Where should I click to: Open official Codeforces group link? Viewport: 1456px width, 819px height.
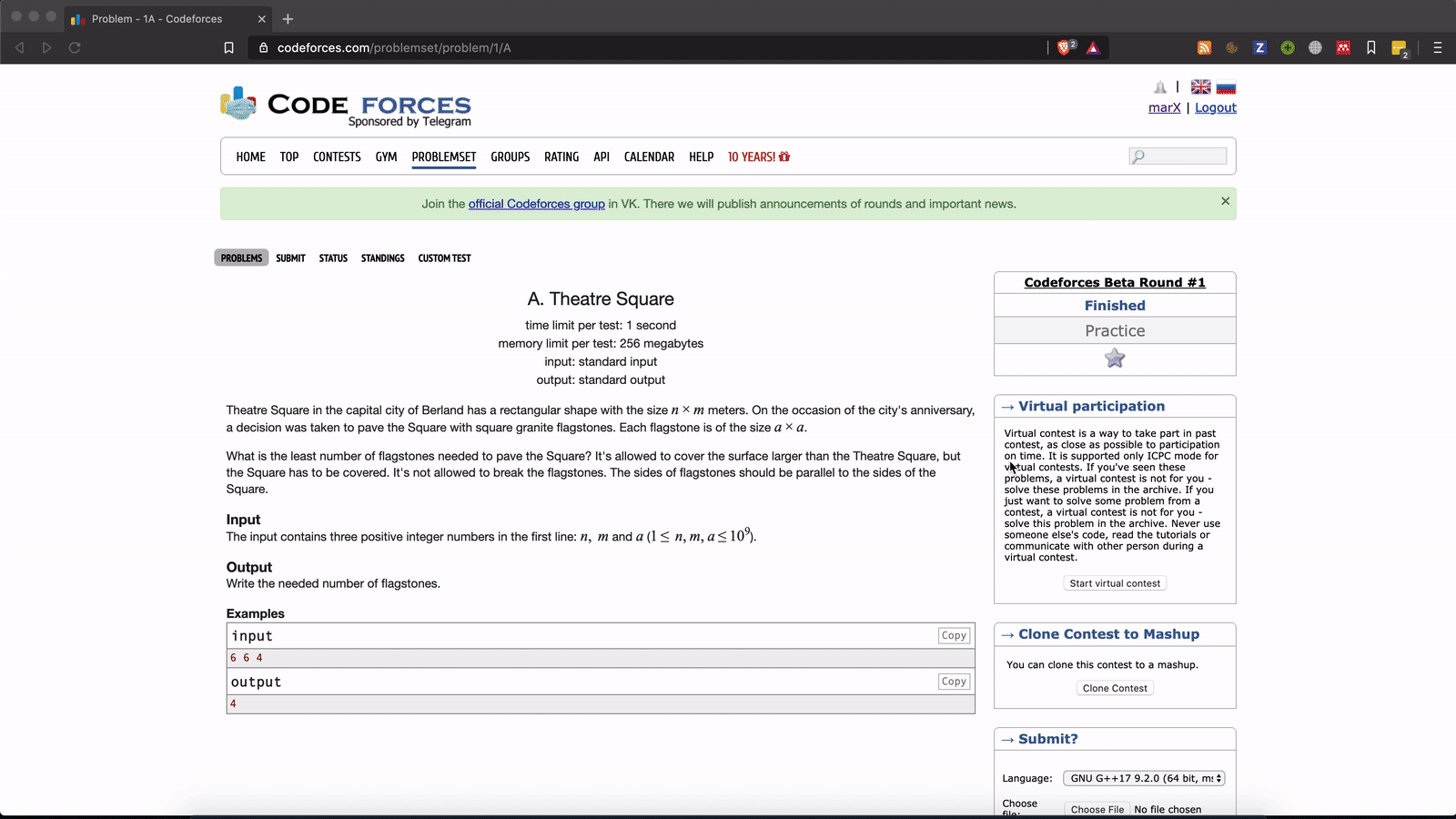(x=537, y=204)
